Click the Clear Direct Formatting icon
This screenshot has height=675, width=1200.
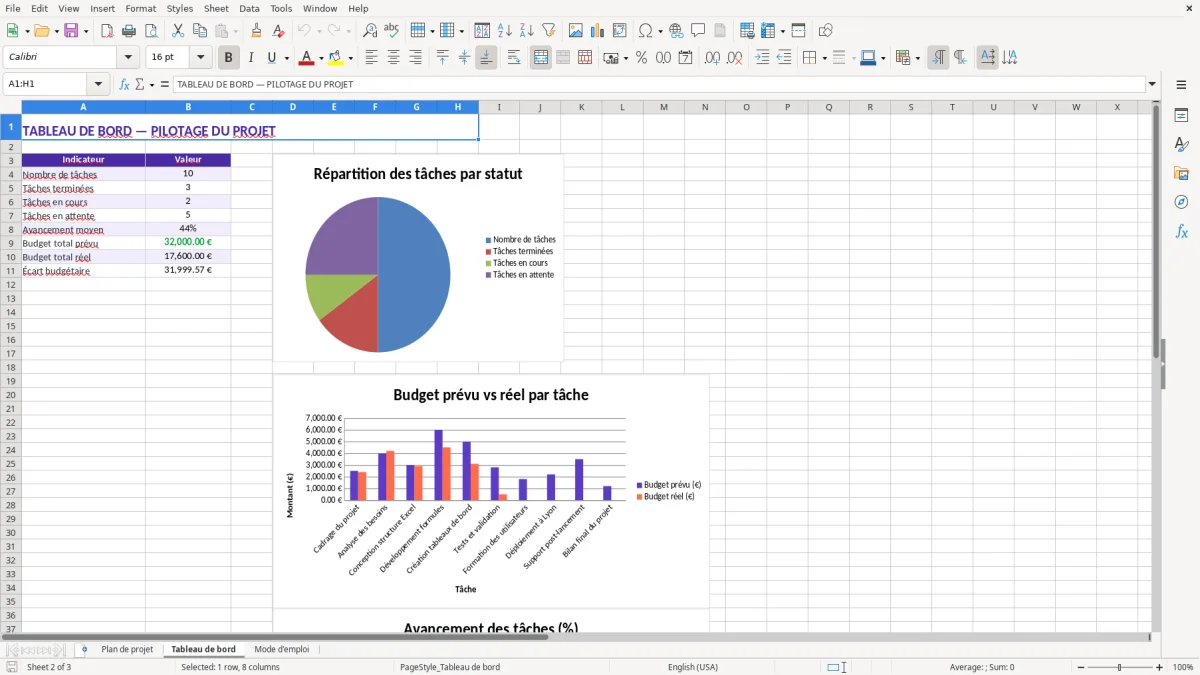tap(279, 31)
